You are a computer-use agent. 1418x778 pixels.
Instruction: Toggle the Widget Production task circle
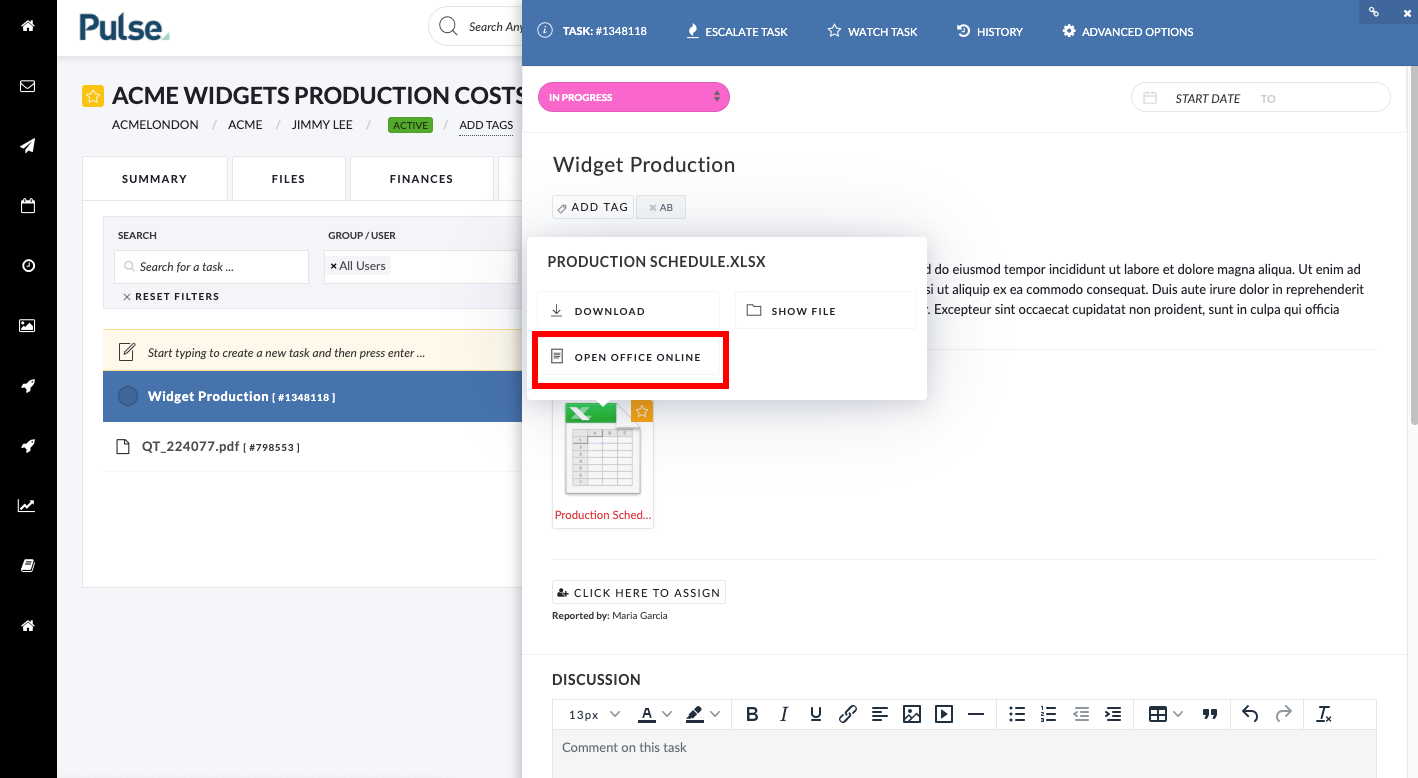(128, 396)
